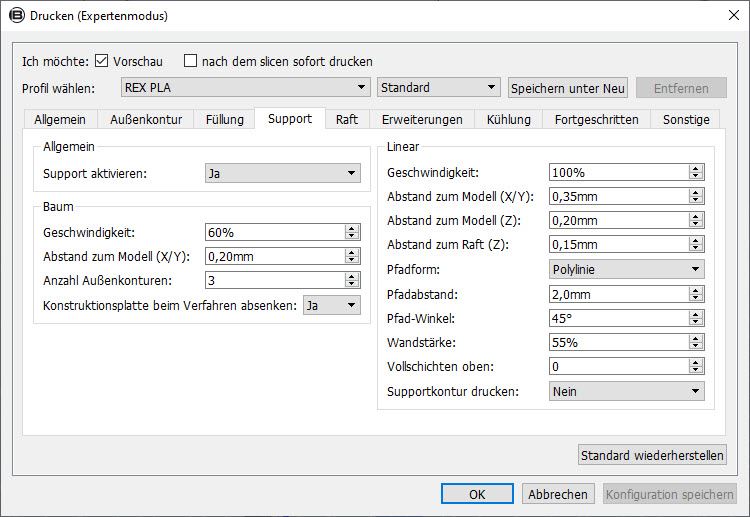Open the Supportkontur drucken dropdown
The image size is (750, 517).
tap(627, 391)
